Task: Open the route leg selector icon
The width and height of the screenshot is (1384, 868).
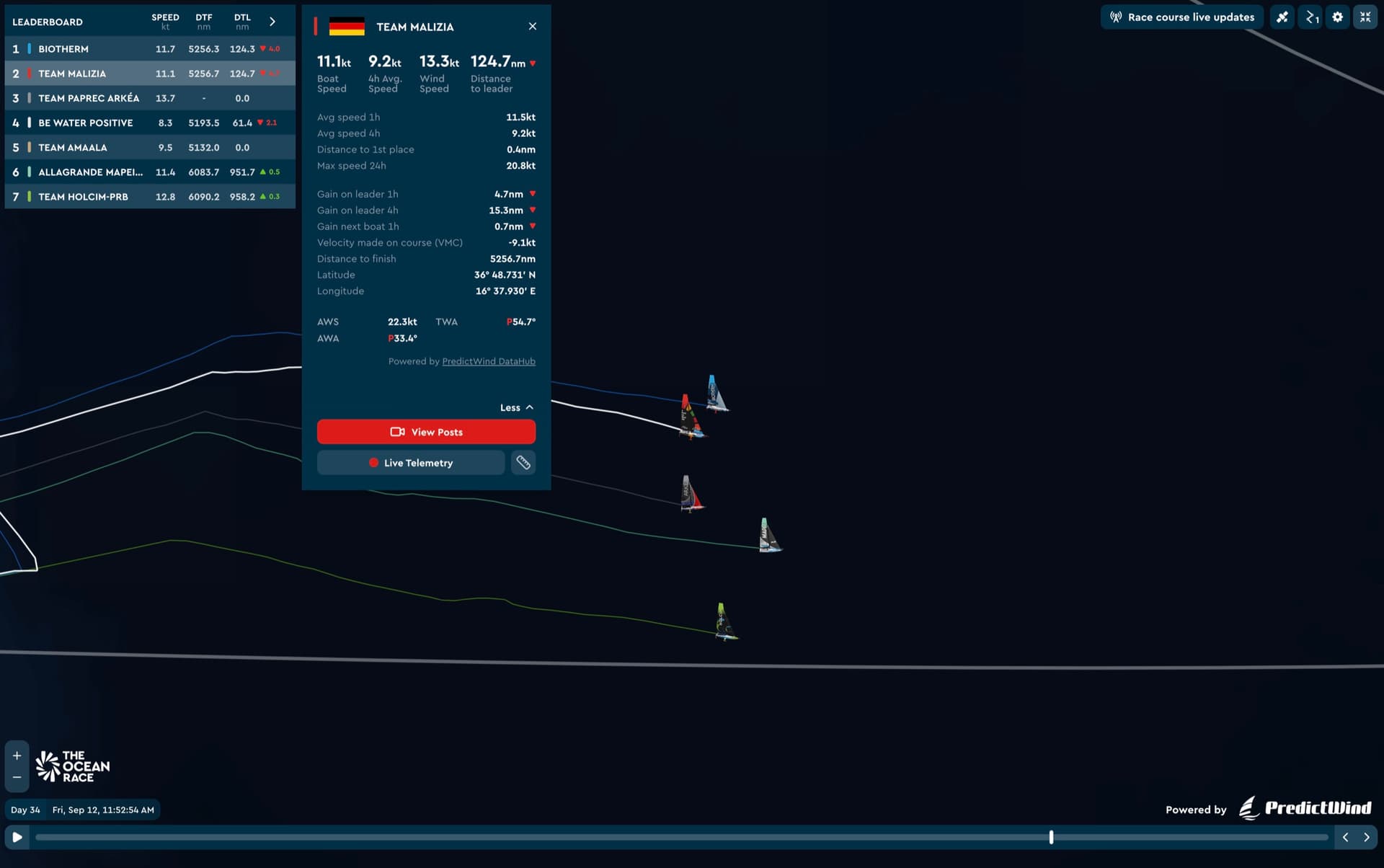Action: coord(1310,17)
